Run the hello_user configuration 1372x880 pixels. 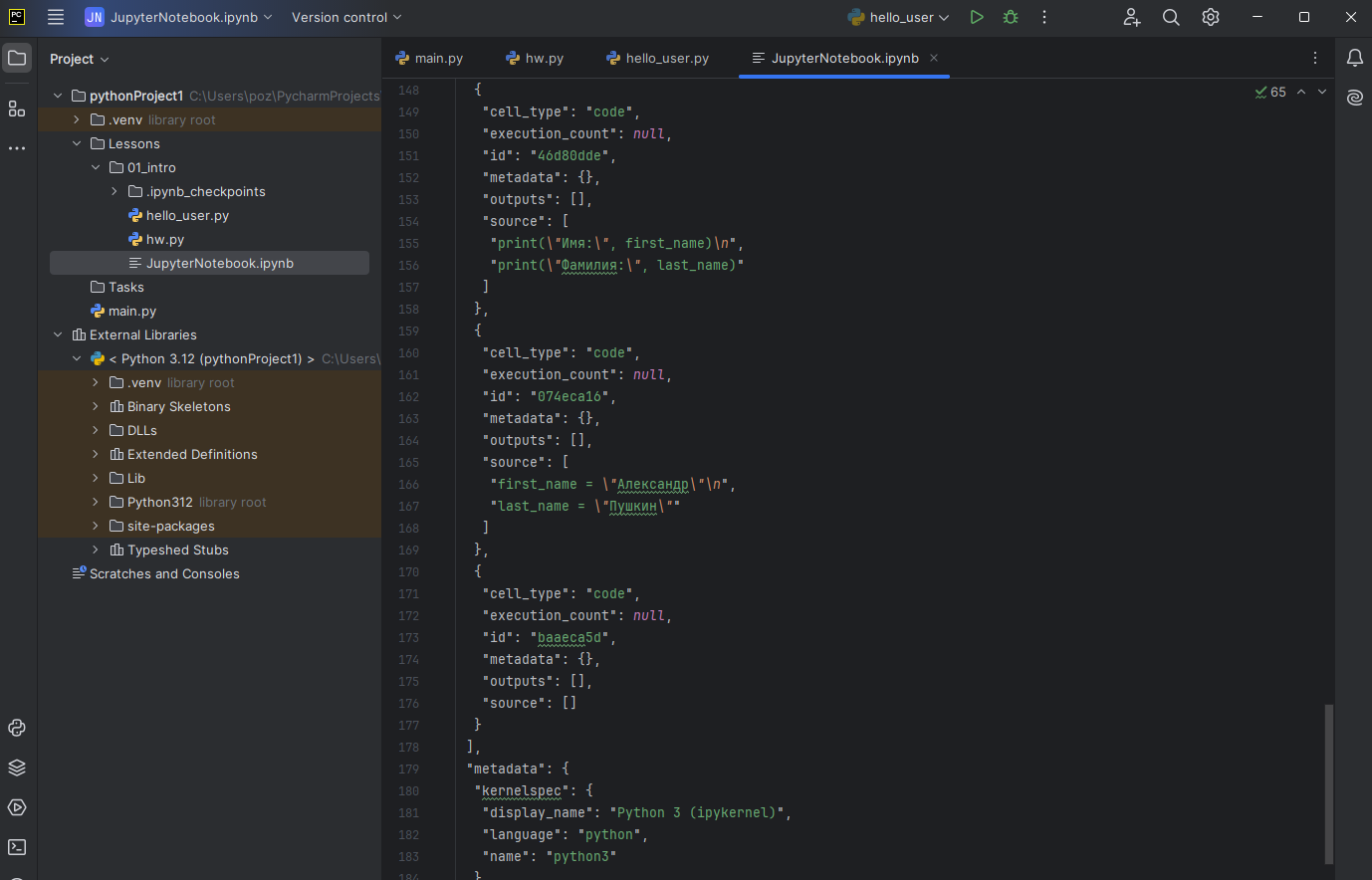pyautogui.click(x=976, y=17)
